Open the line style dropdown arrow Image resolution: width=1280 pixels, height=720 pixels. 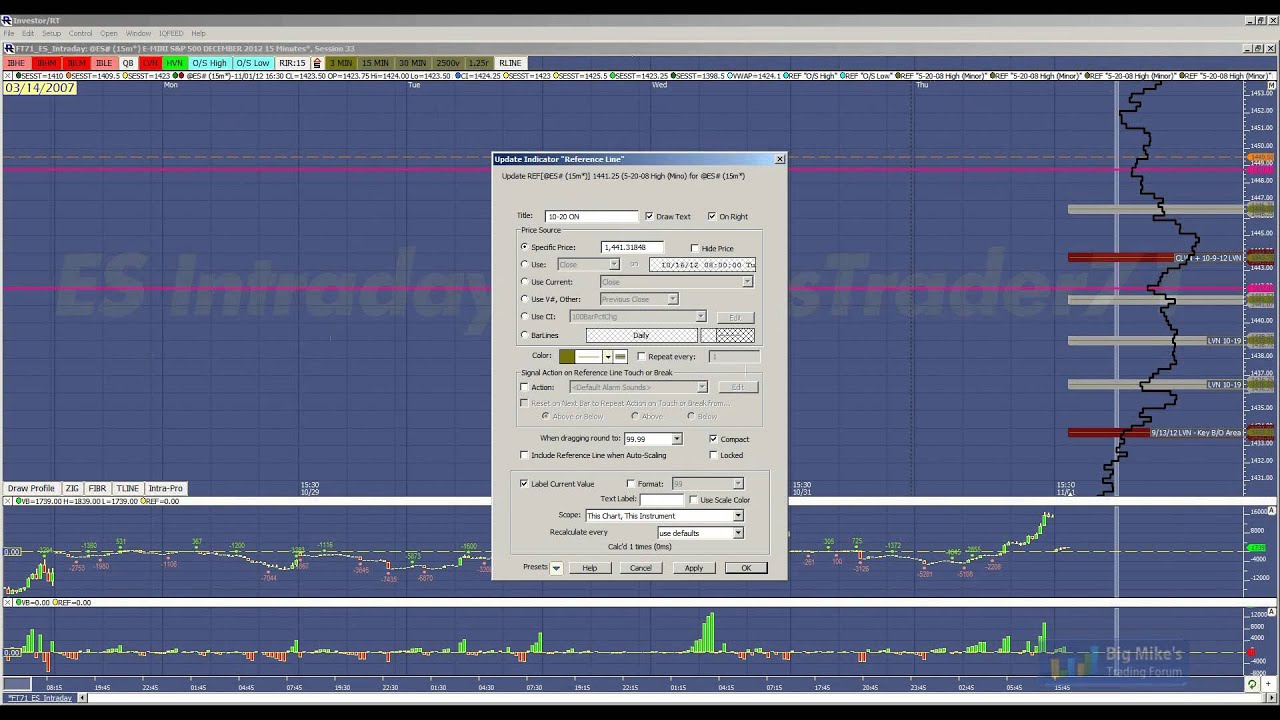[x=607, y=357]
